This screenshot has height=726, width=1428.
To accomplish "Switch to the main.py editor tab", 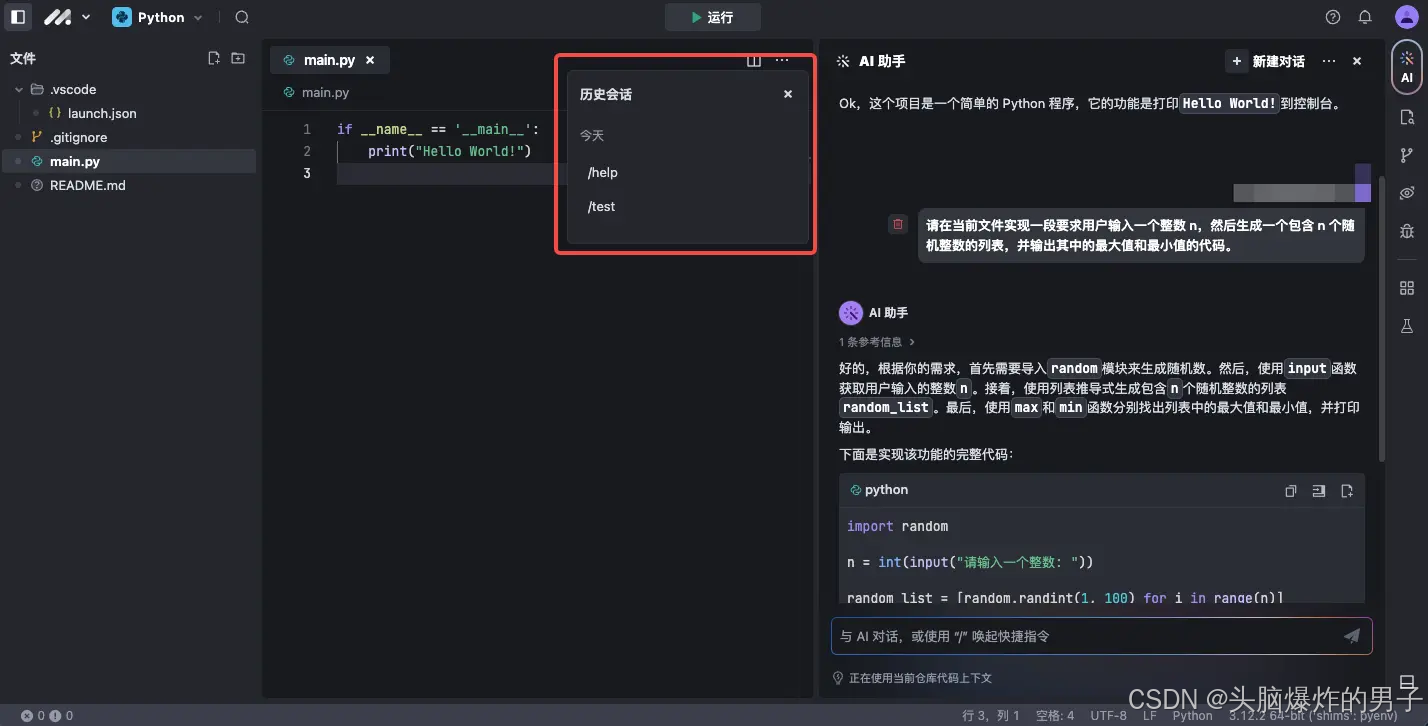I will pos(330,59).
